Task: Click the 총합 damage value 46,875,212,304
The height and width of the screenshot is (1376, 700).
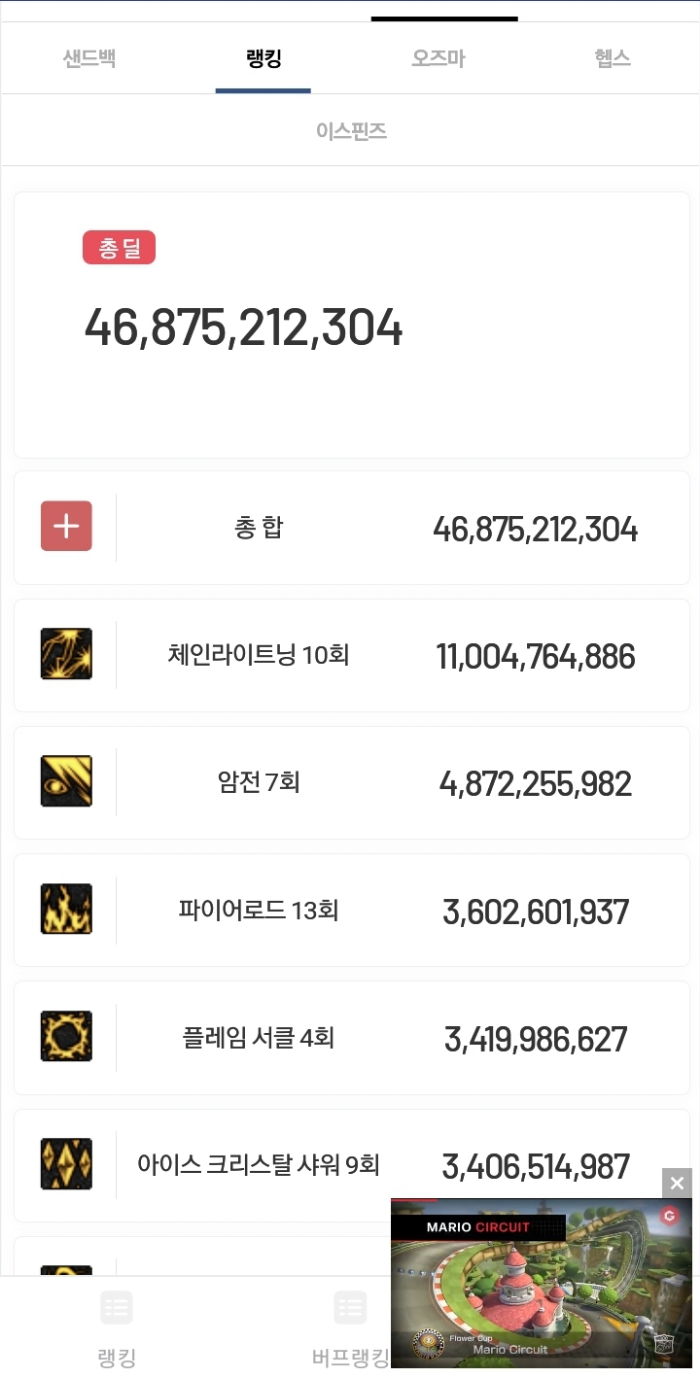Action: [535, 529]
